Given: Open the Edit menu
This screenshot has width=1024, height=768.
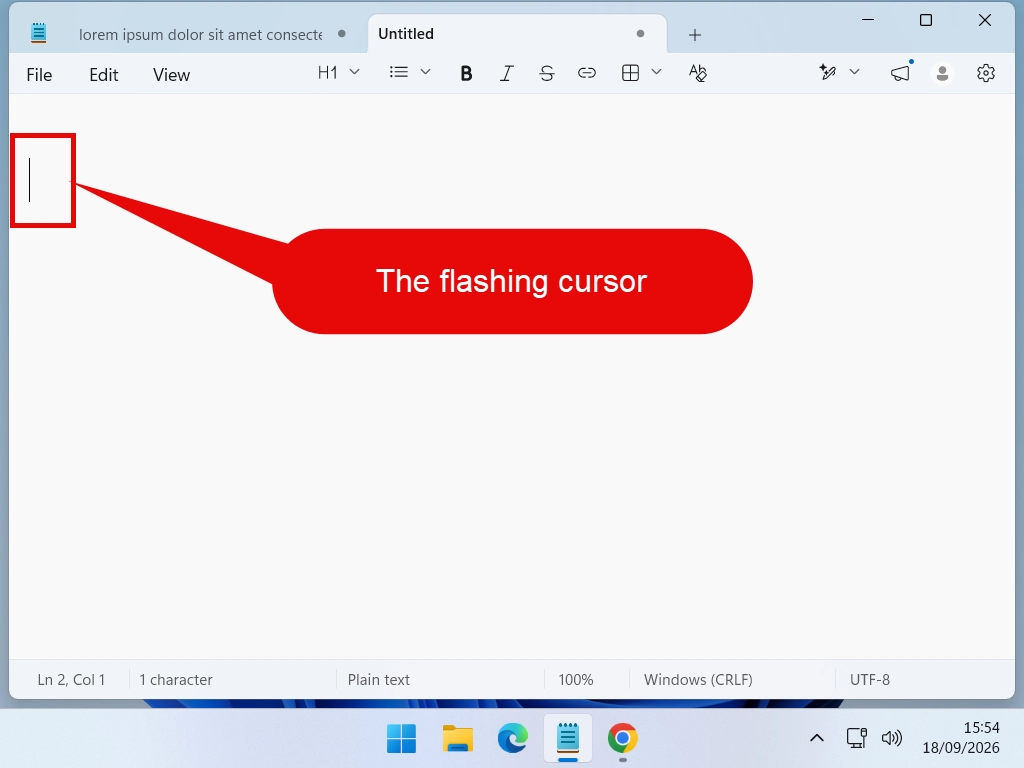Looking at the screenshot, I should (x=104, y=74).
